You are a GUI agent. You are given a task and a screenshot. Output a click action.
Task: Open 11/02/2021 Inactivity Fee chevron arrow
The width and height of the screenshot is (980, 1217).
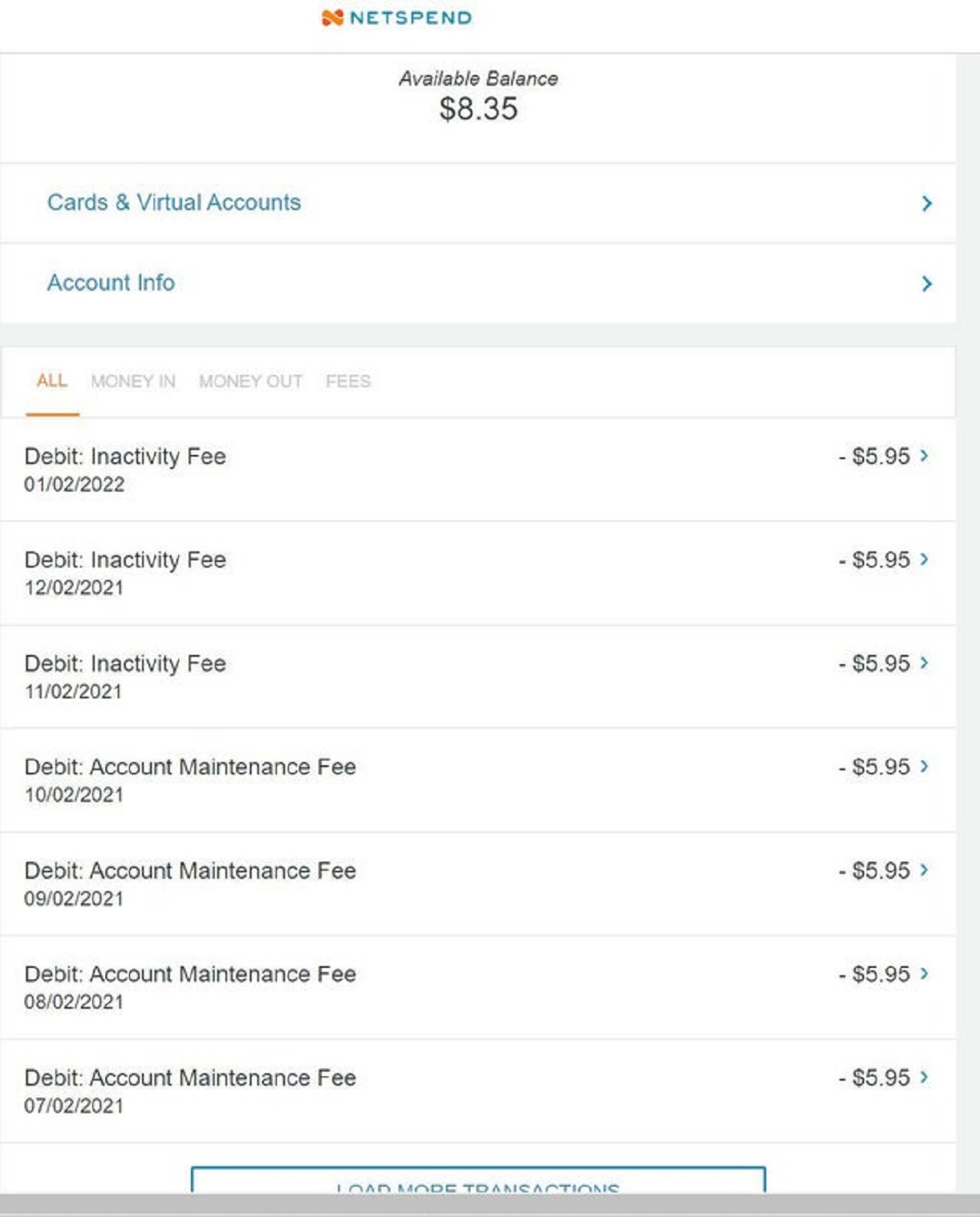924,663
